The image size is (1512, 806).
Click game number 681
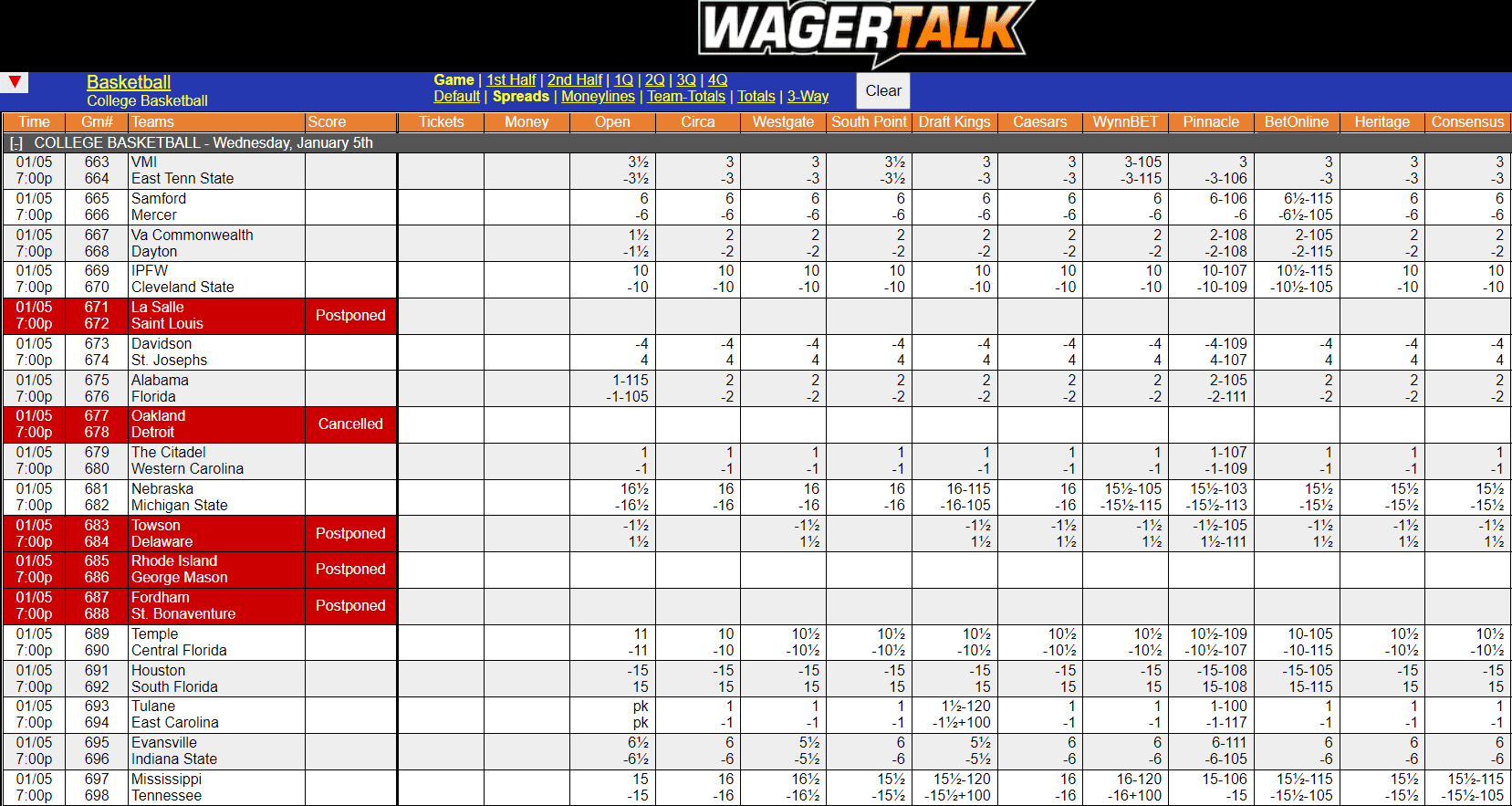click(x=97, y=489)
